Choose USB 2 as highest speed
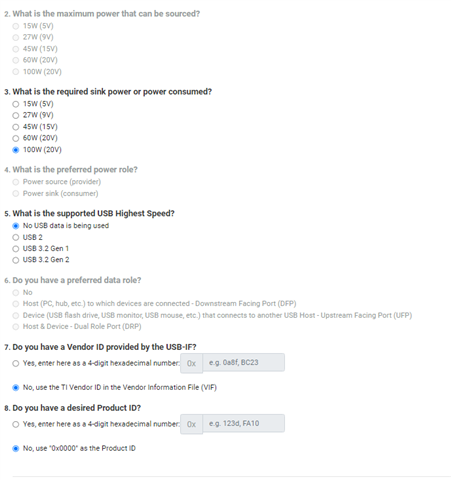 pyautogui.click(x=16, y=237)
